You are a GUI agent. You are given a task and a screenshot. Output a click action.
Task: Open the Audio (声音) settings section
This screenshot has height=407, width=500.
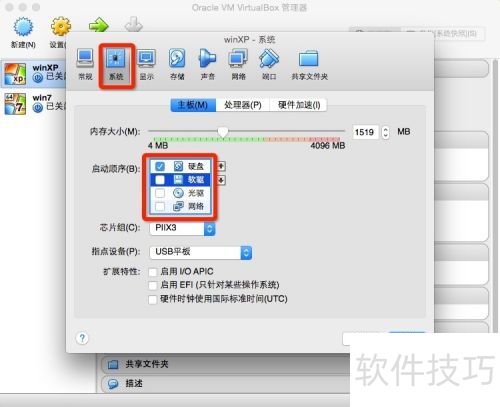207,64
